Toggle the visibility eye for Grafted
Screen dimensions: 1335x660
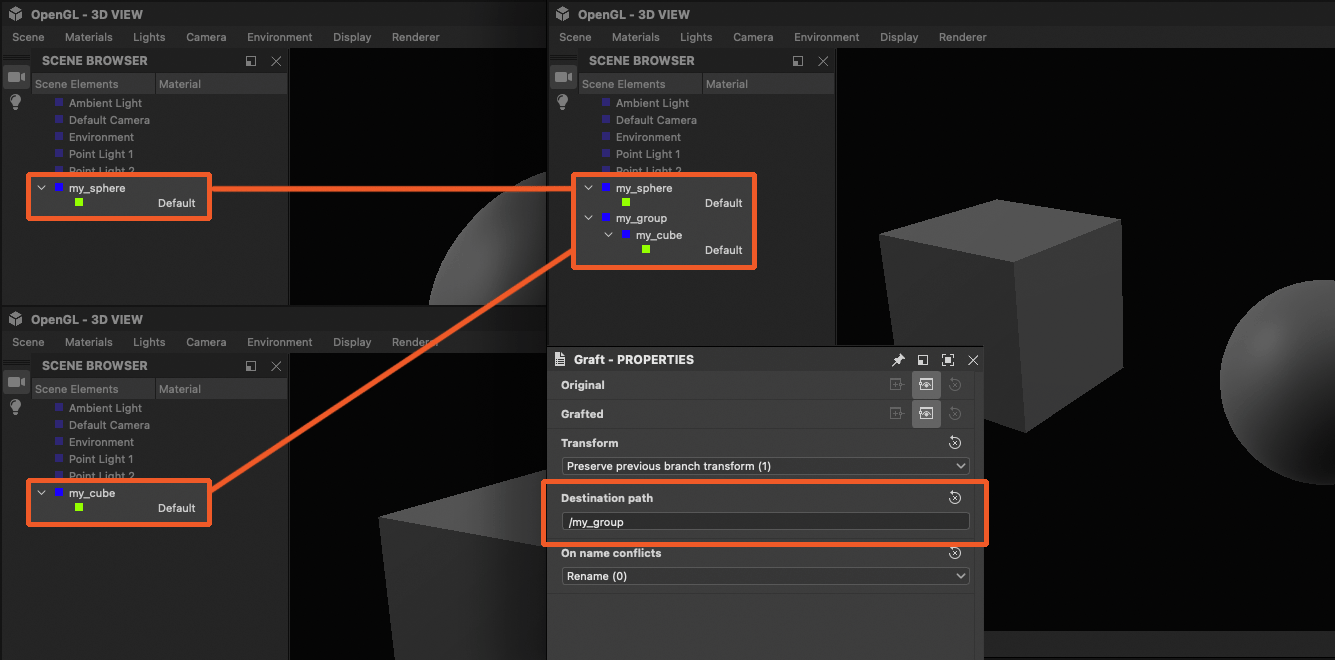[925, 413]
